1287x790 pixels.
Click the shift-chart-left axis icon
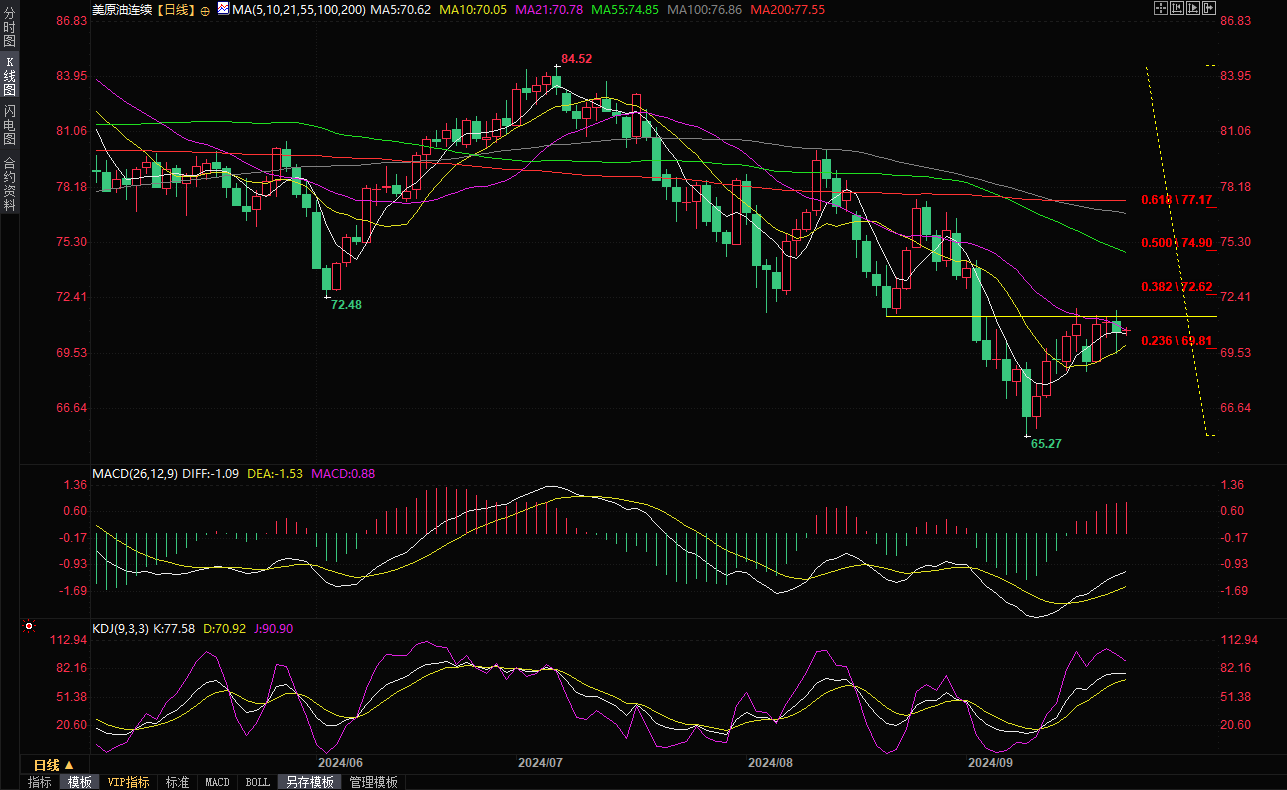(1177, 8)
